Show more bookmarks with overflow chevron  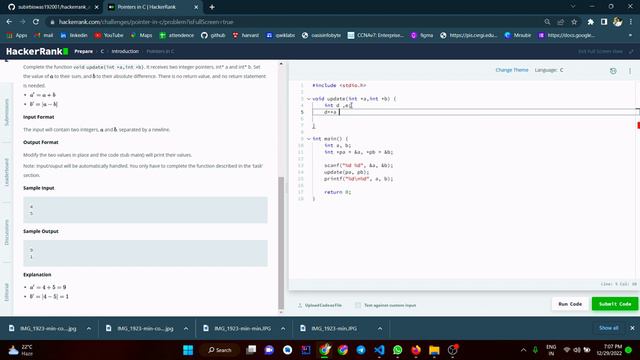(631, 36)
